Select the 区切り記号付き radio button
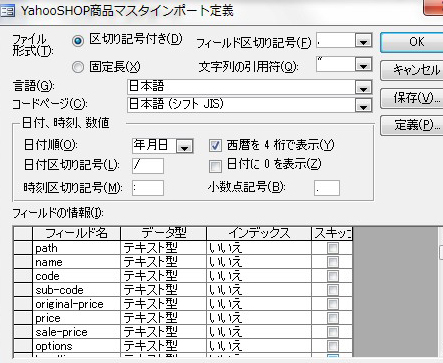Viewport: 443px width, 363px height. pos(78,41)
